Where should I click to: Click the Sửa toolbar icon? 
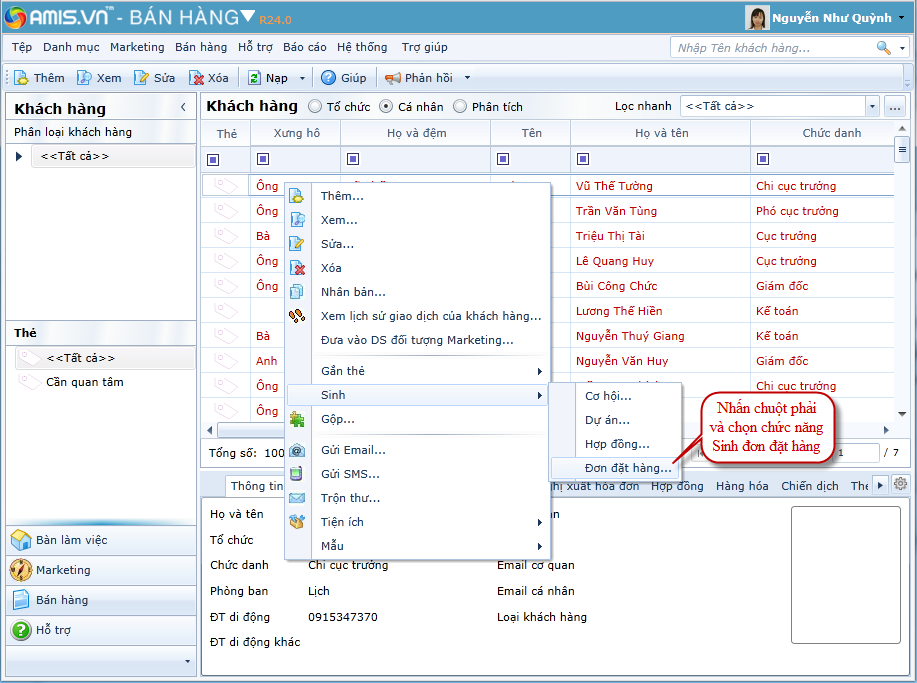142,78
